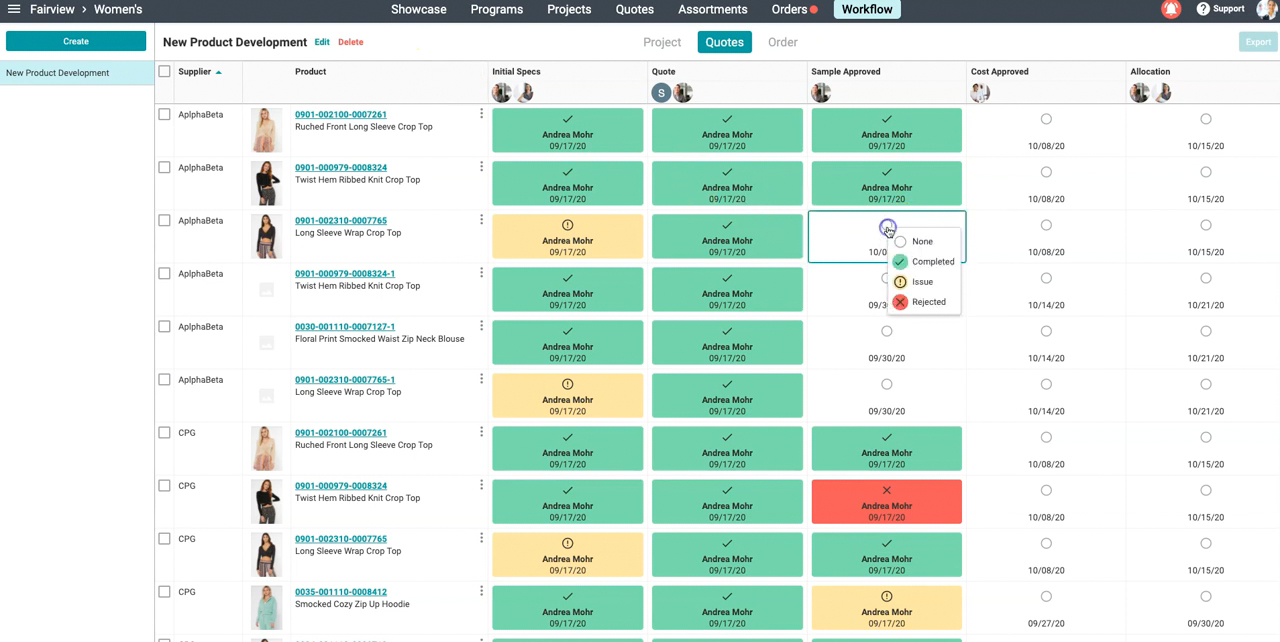1280x642 pixels.
Task: Open the hamburger navigation menu
Action: point(14,9)
